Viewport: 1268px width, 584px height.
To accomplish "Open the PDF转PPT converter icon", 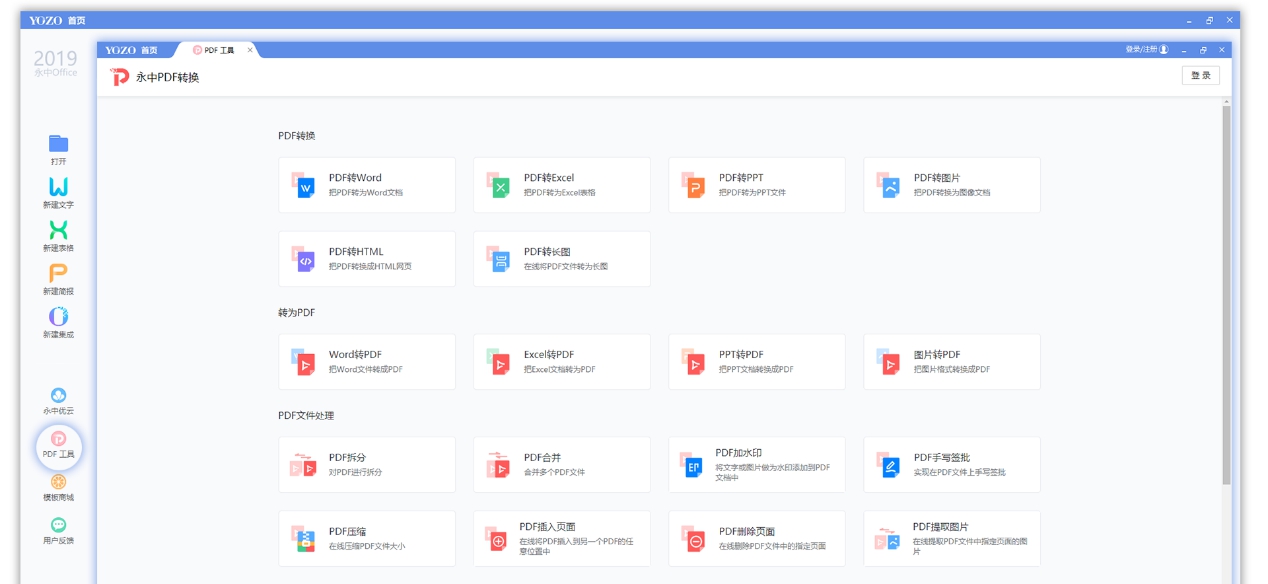I will (x=693, y=185).
